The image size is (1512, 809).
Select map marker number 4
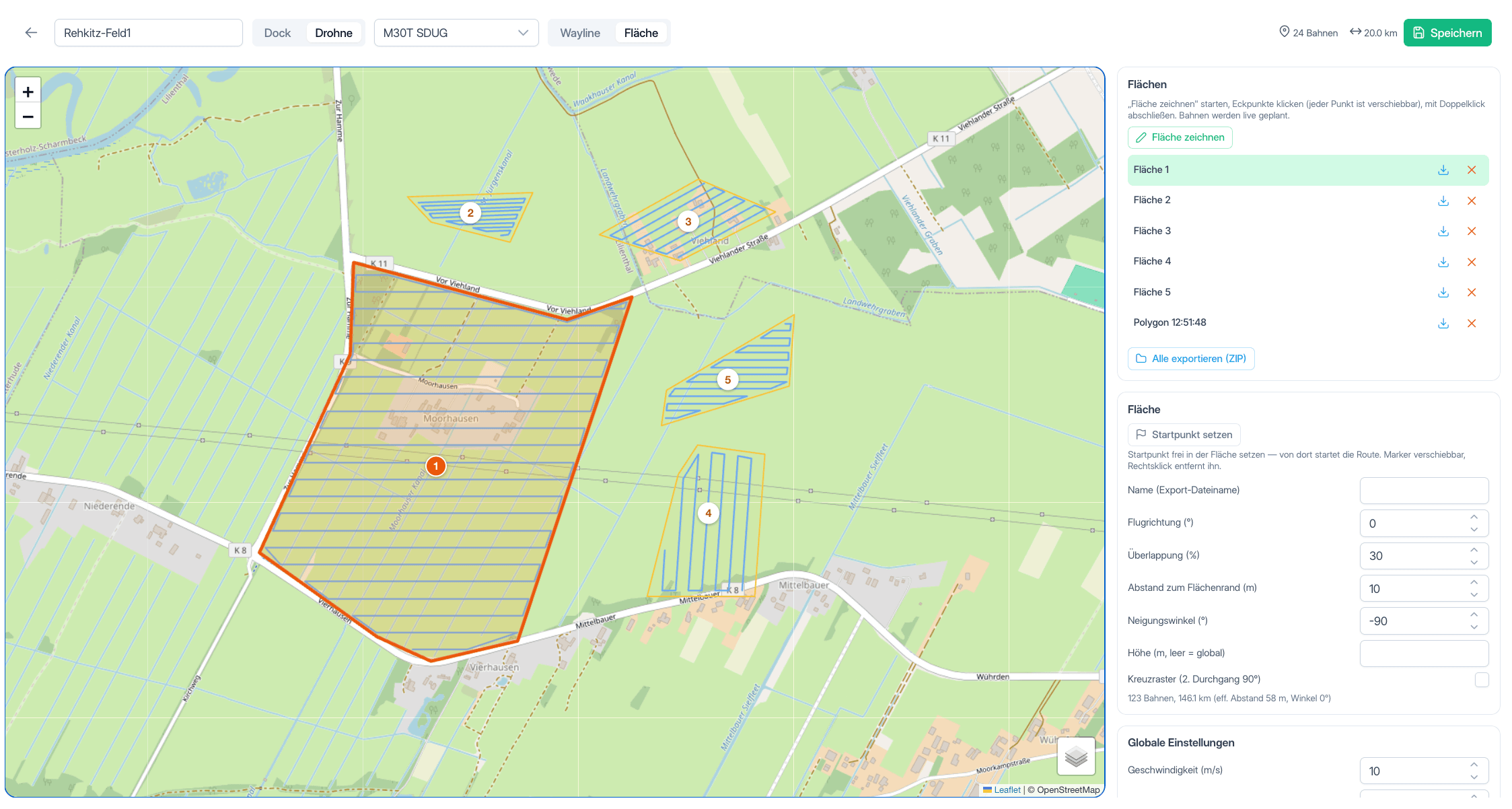708,513
